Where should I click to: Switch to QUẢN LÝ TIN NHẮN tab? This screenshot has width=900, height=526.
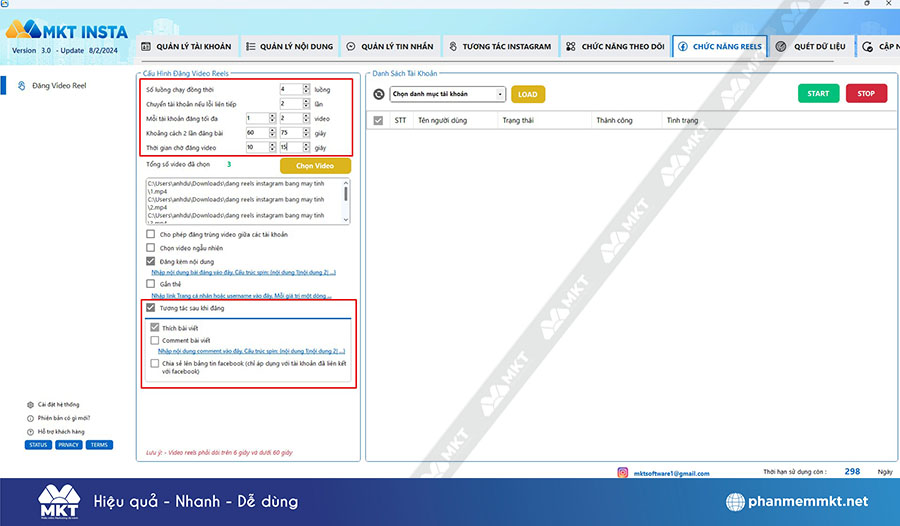(390, 47)
